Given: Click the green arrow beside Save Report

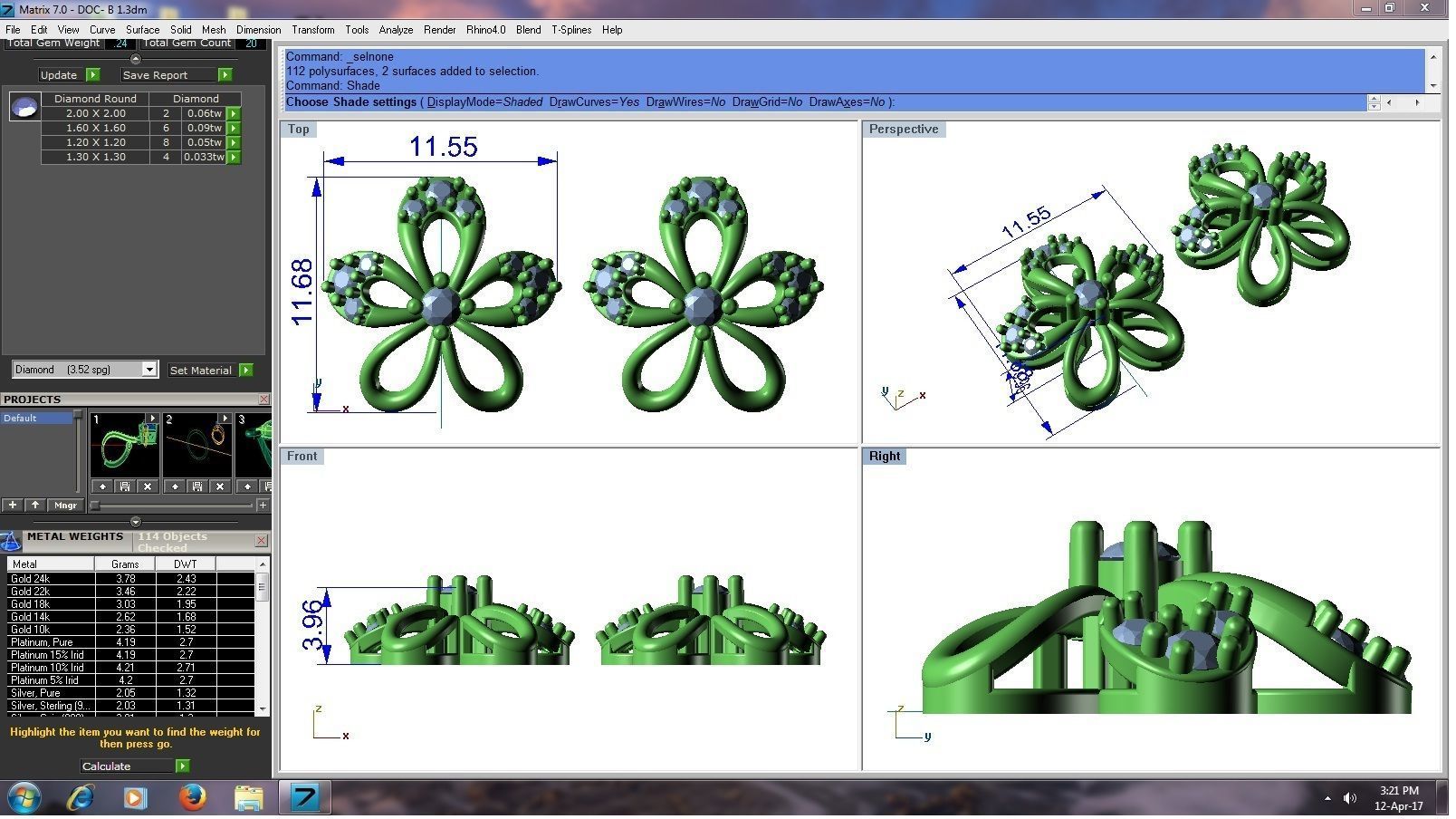Looking at the screenshot, I should pyautogui.click(x=225, y=75).
